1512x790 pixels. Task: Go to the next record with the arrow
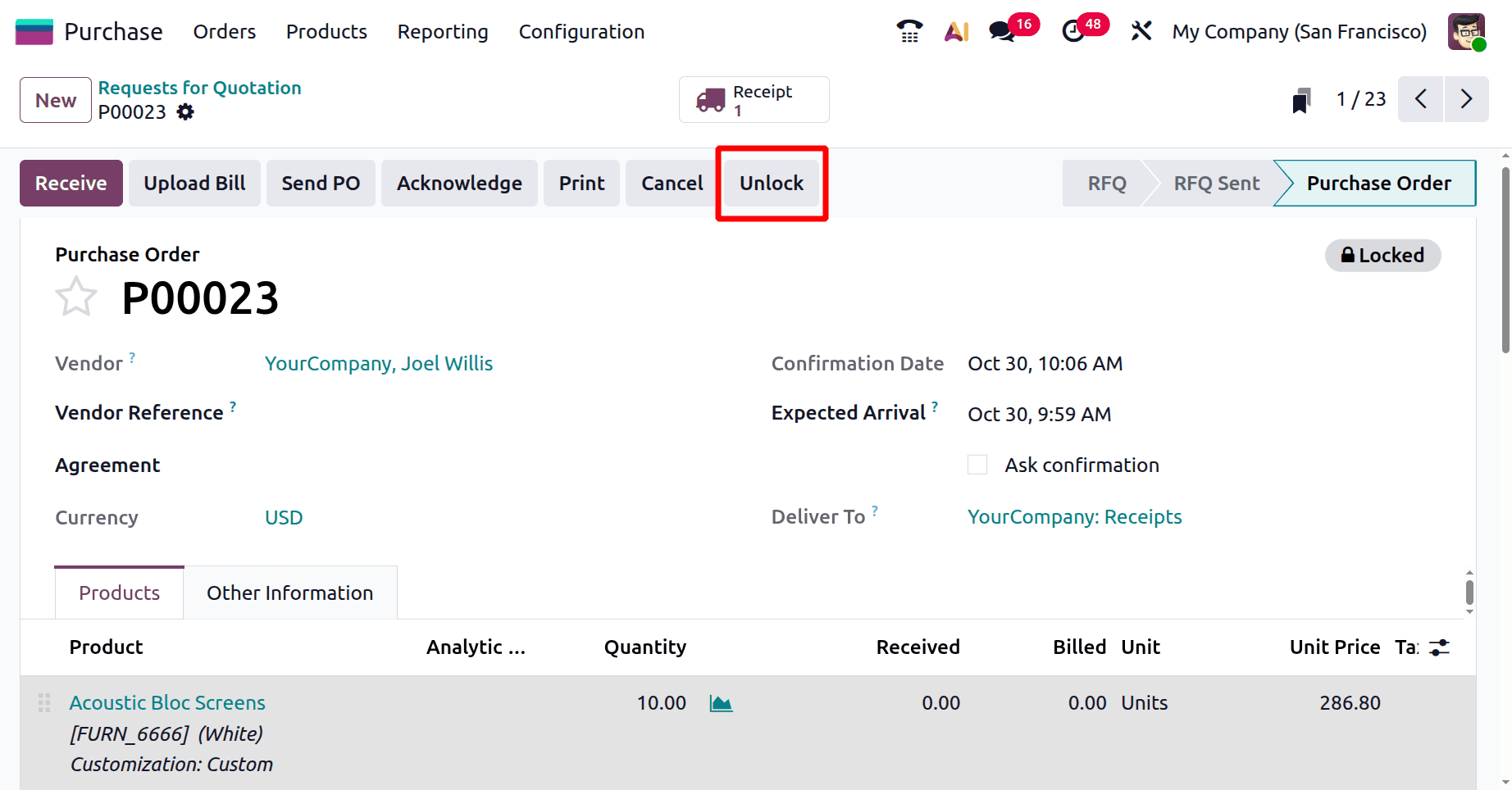[x=1467, y=98]
